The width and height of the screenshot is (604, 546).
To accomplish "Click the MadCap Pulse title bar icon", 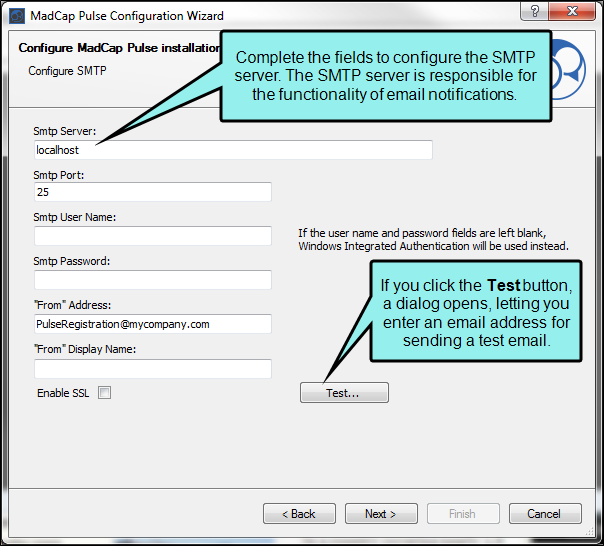I will (x=17, y=16).
